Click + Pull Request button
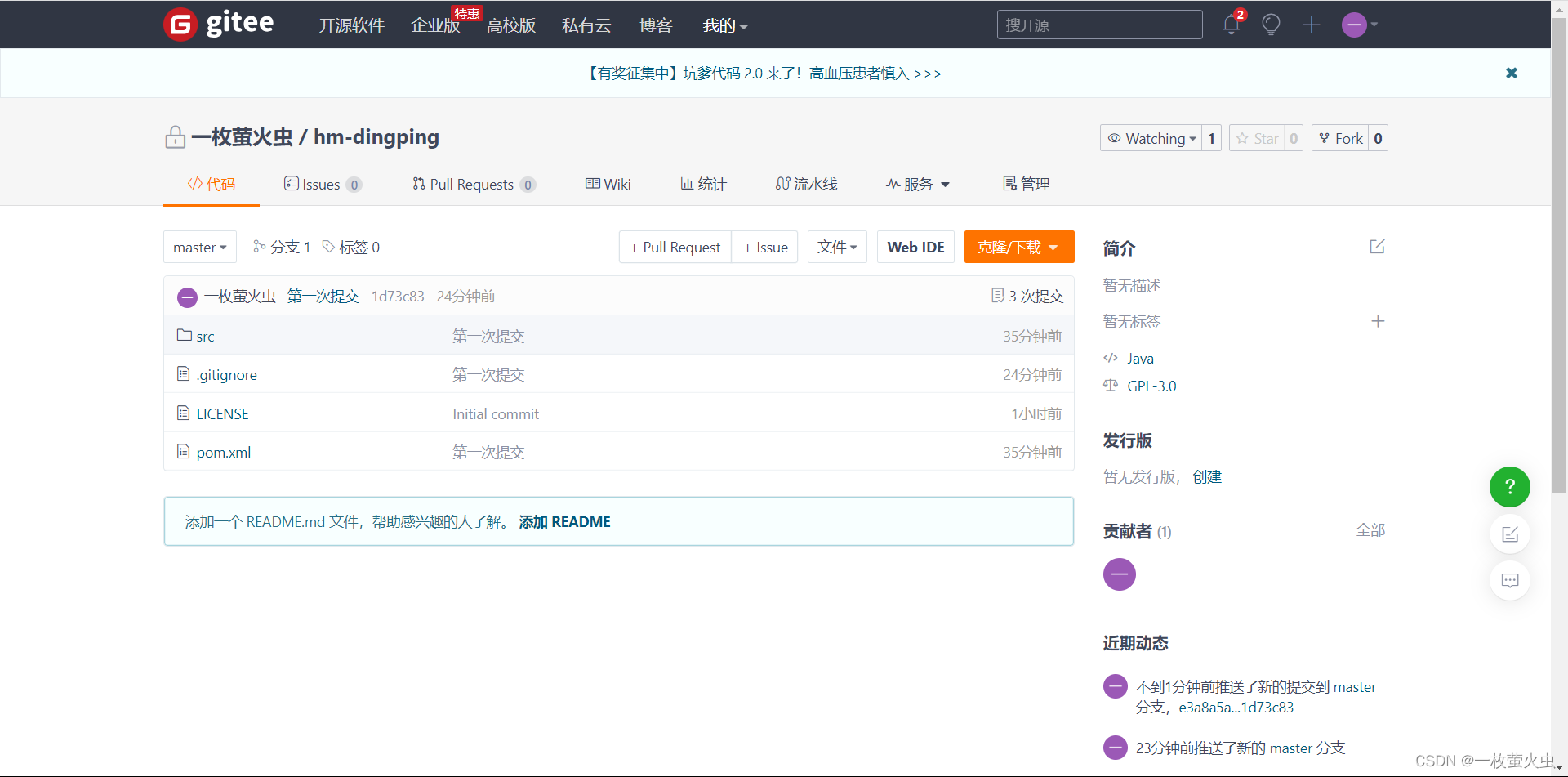Viewport: 1568px width, 777px height. click(675, 247)
